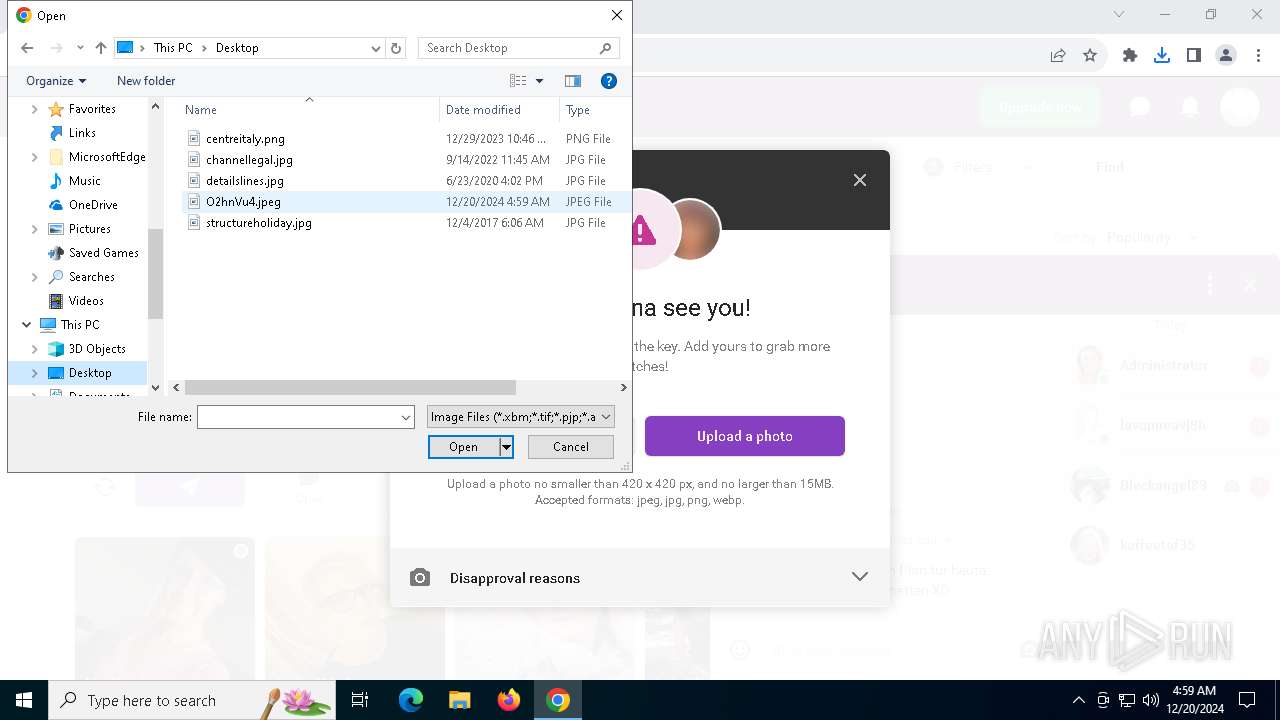1280x720 pixels.
Task: Open Music folder in tree
Action: pos(84,181)
